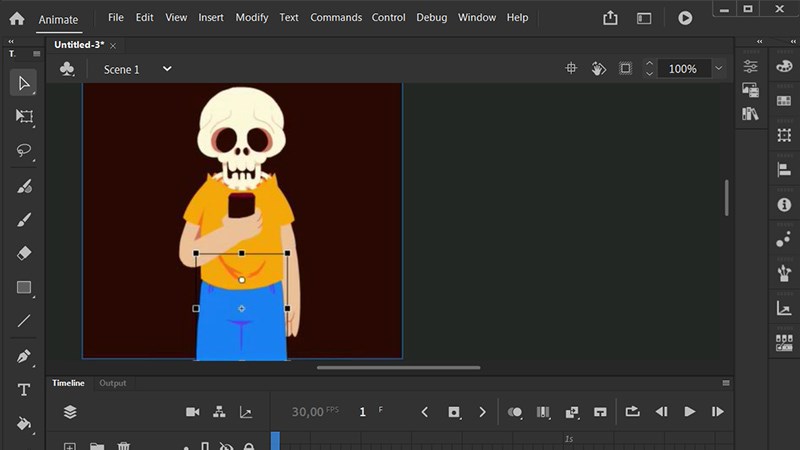Select the Lasso tool
800x450 pixels.
coord(24,150)
